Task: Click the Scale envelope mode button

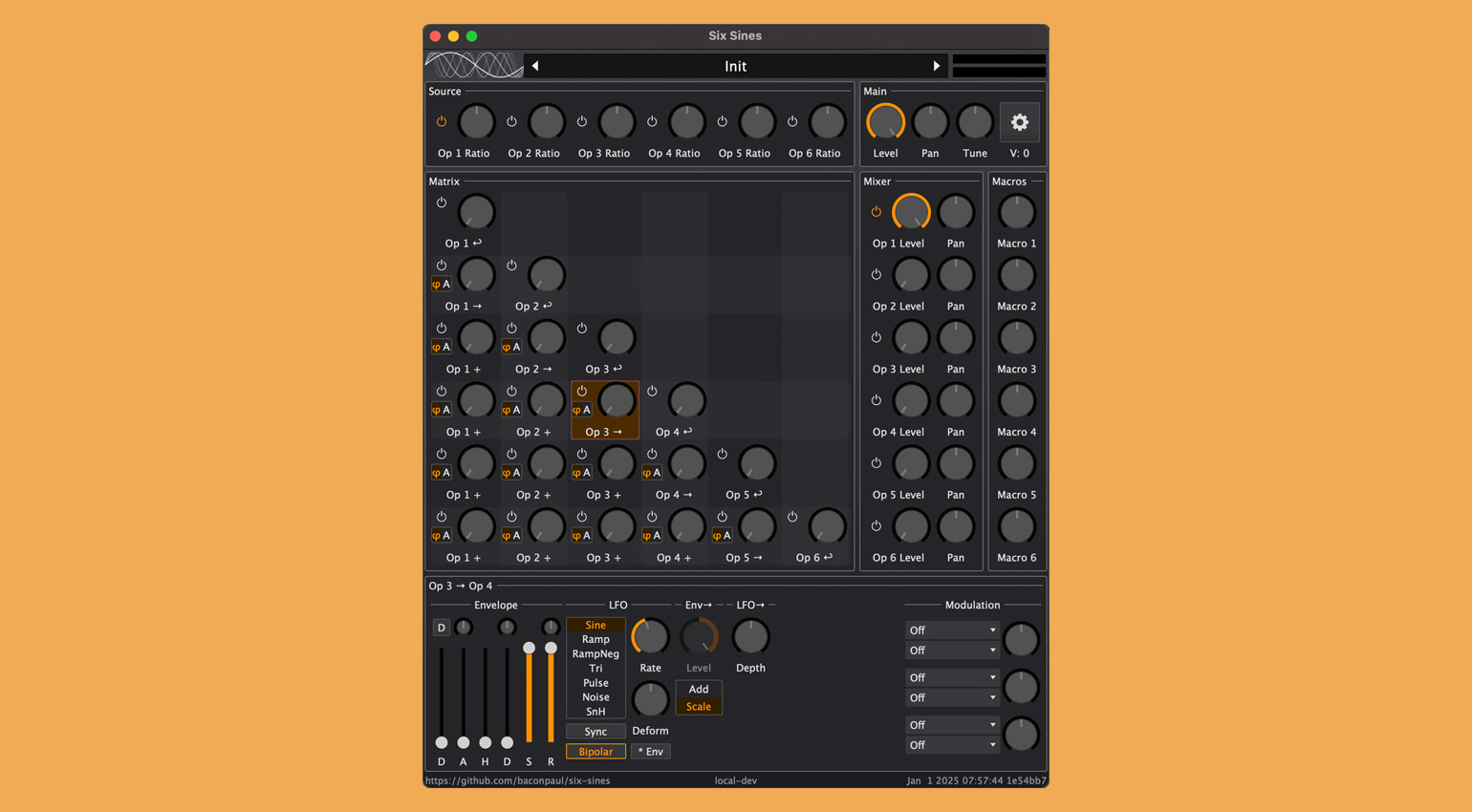Action: [699, 707]
